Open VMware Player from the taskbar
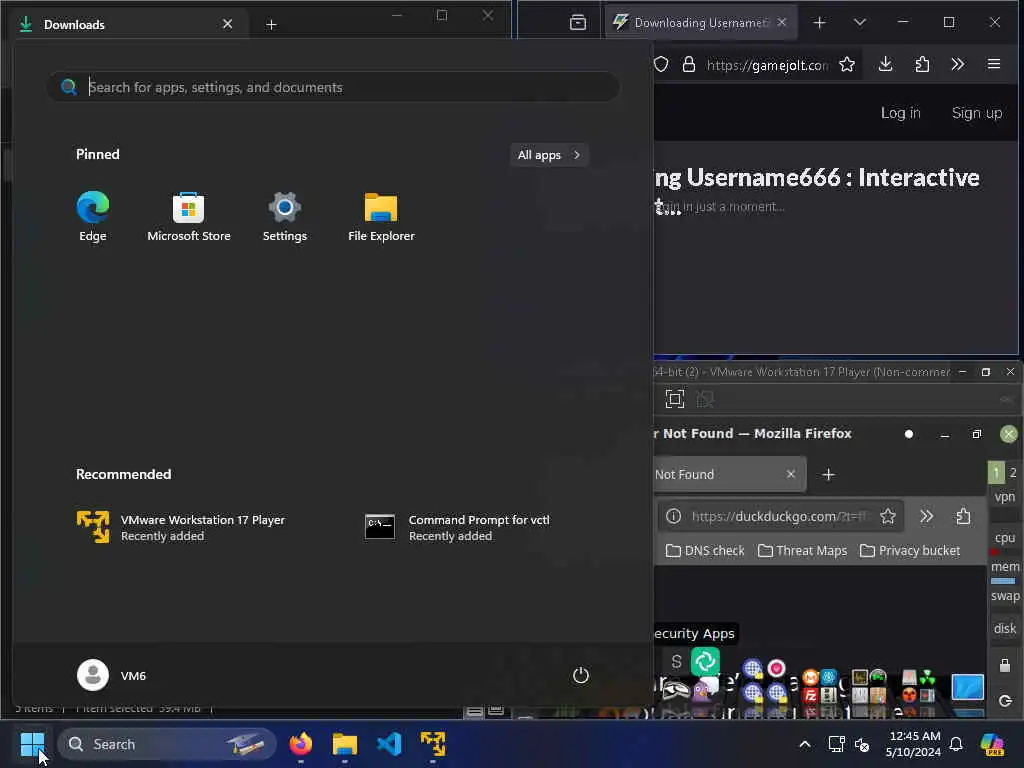Screen dimensions: 1024x768 pyautogui.click(x=433, y=744)
